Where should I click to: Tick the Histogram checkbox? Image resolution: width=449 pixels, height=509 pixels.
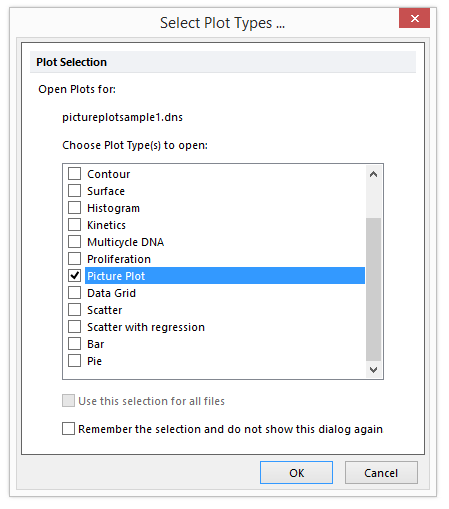[x=74, y=208]
